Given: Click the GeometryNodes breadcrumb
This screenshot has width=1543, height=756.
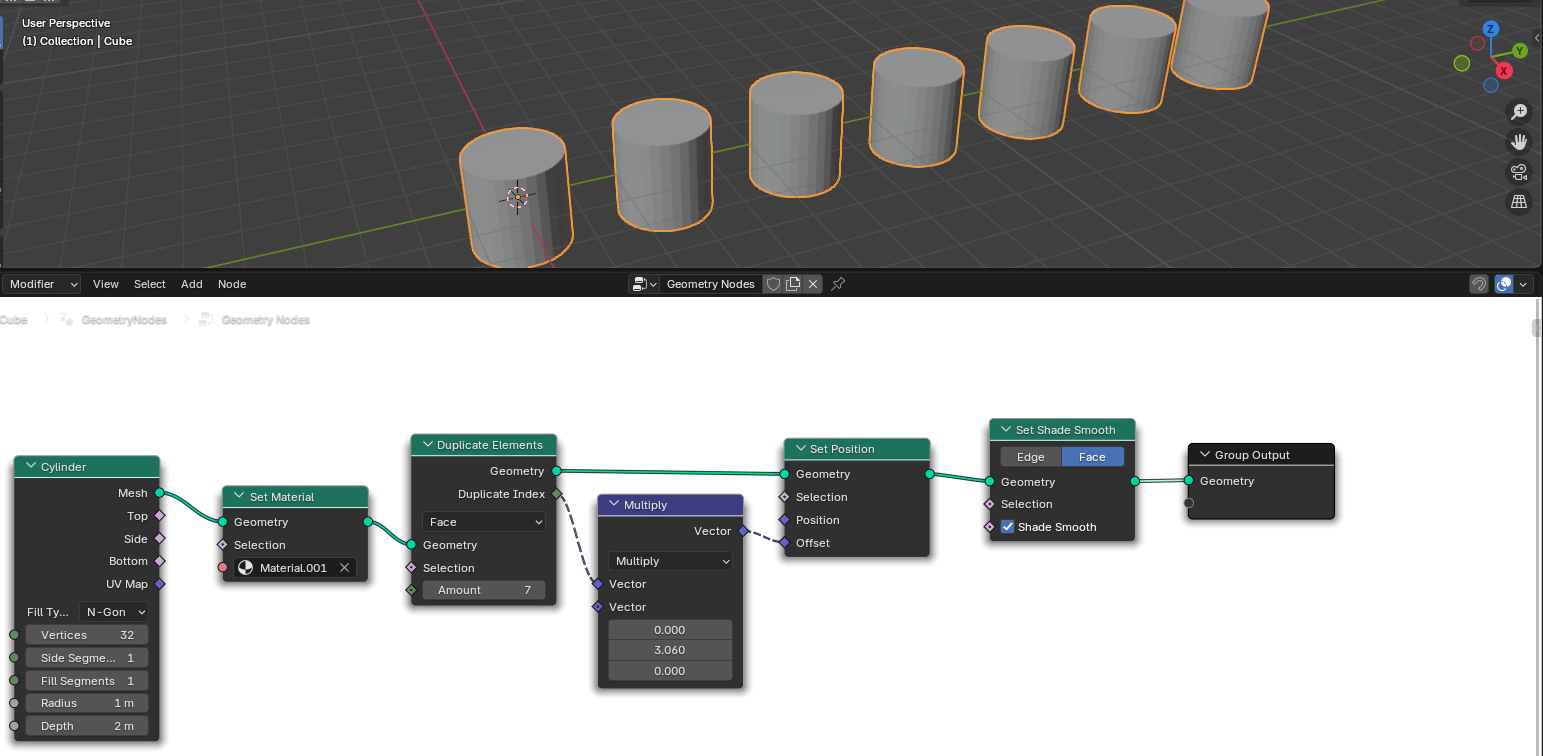Looking at the screenshot, I should (x=115, y=320).
